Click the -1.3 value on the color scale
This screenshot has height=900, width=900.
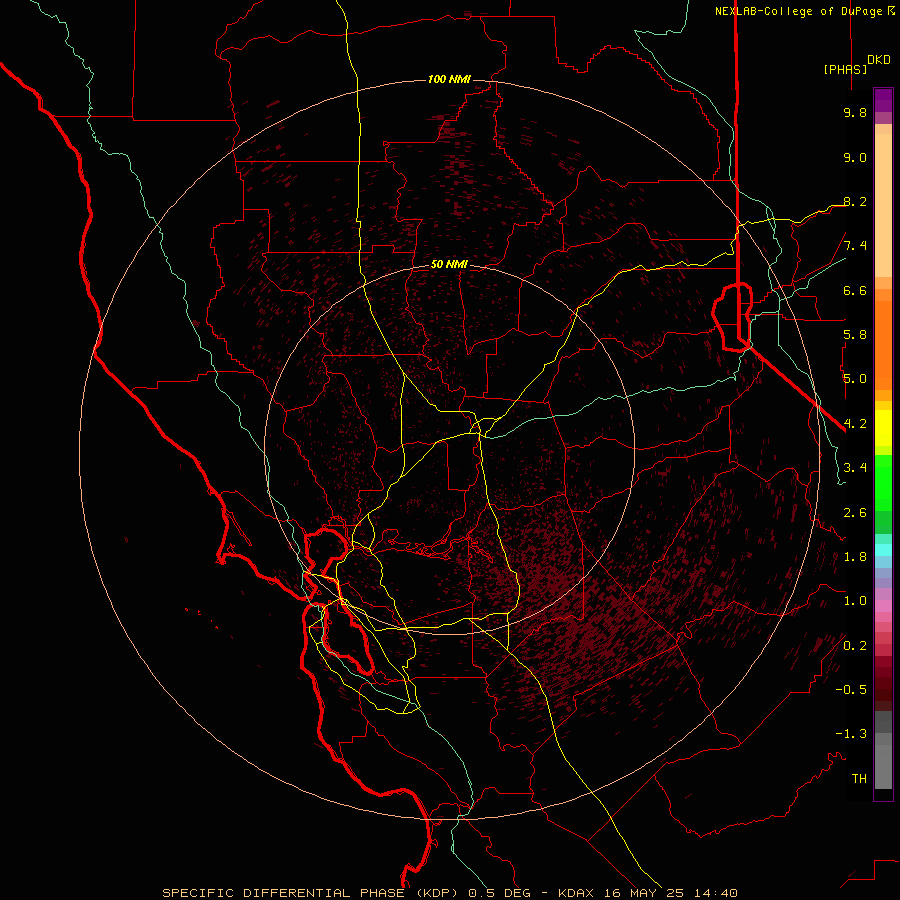(851, 734)
